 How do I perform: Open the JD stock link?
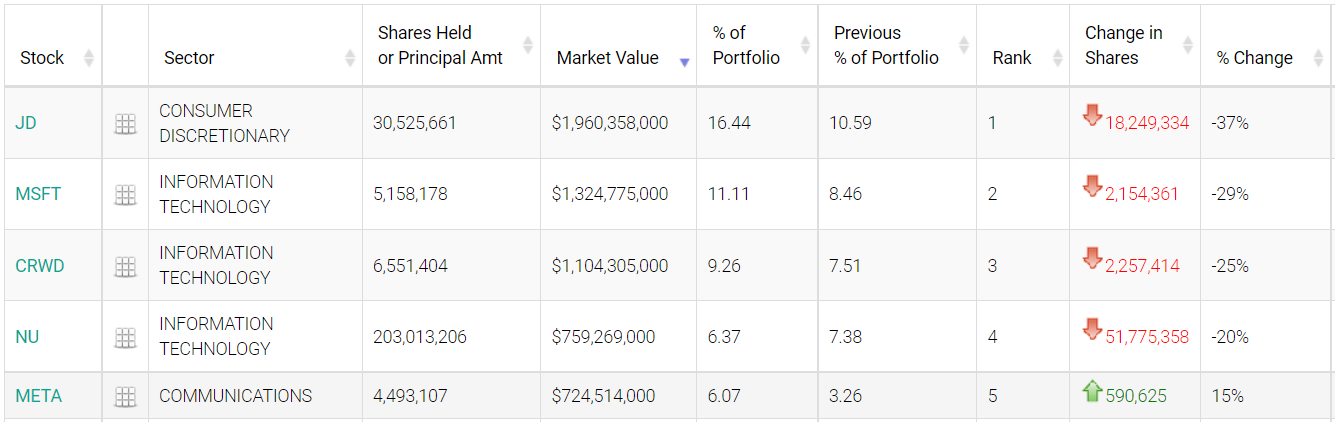(x=26, y=123)
